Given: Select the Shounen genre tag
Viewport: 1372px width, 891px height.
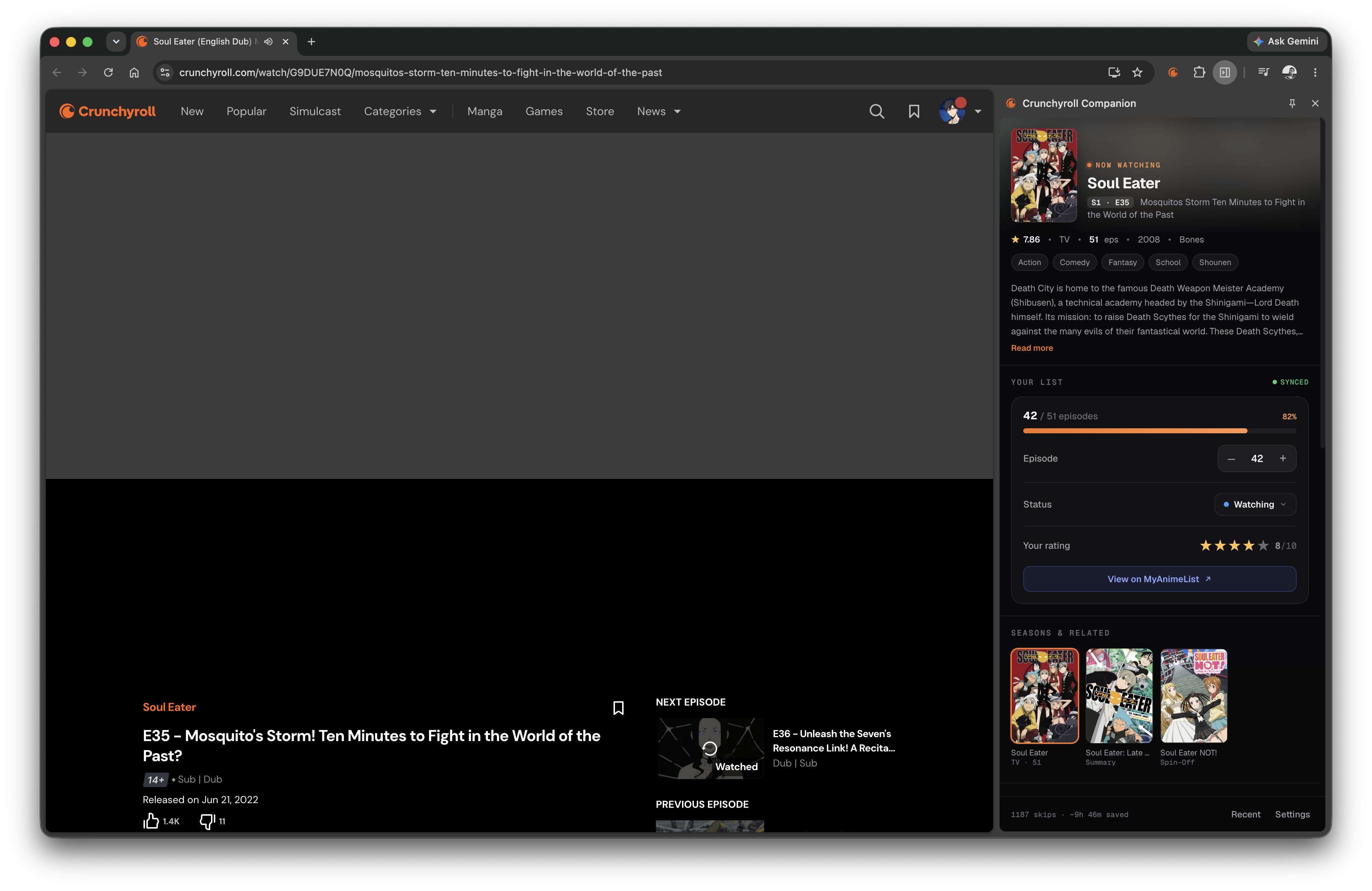Looking at the screenshot, I should (1214, 262).
